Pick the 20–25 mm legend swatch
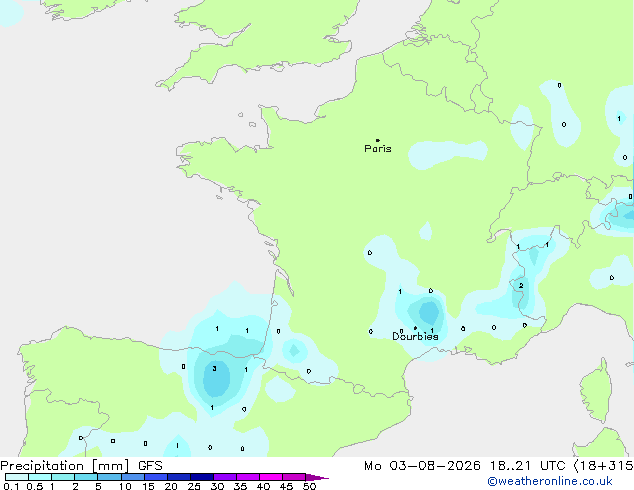The image size is (634, 490). pos(179,477)
